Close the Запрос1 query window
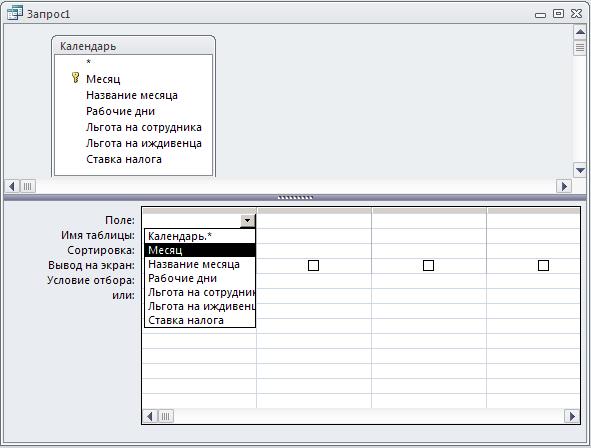 click(x=577, y=14)
